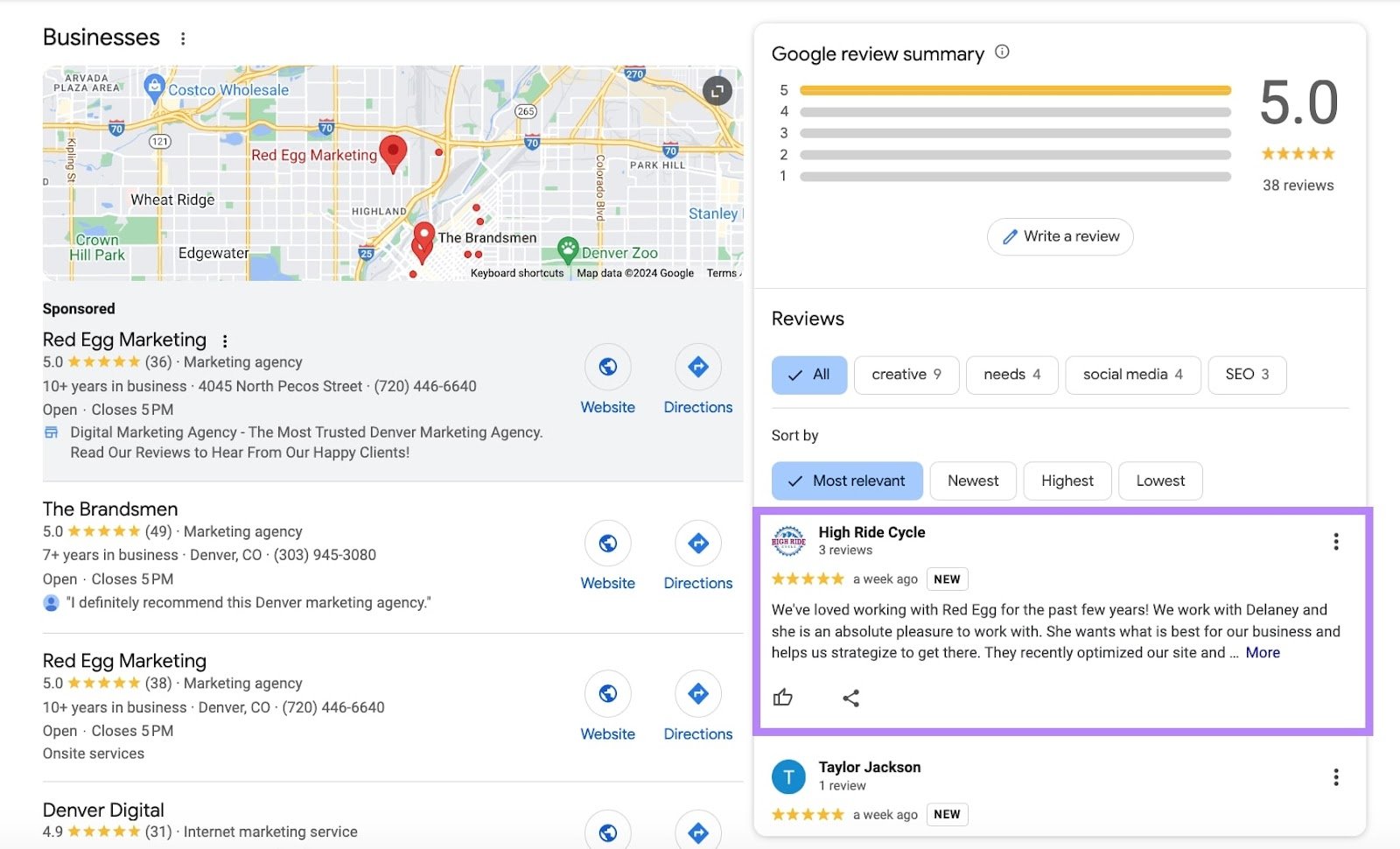Open Taylor Jackson review options menu
The image size is (1400, 849).
(1335, 777)
